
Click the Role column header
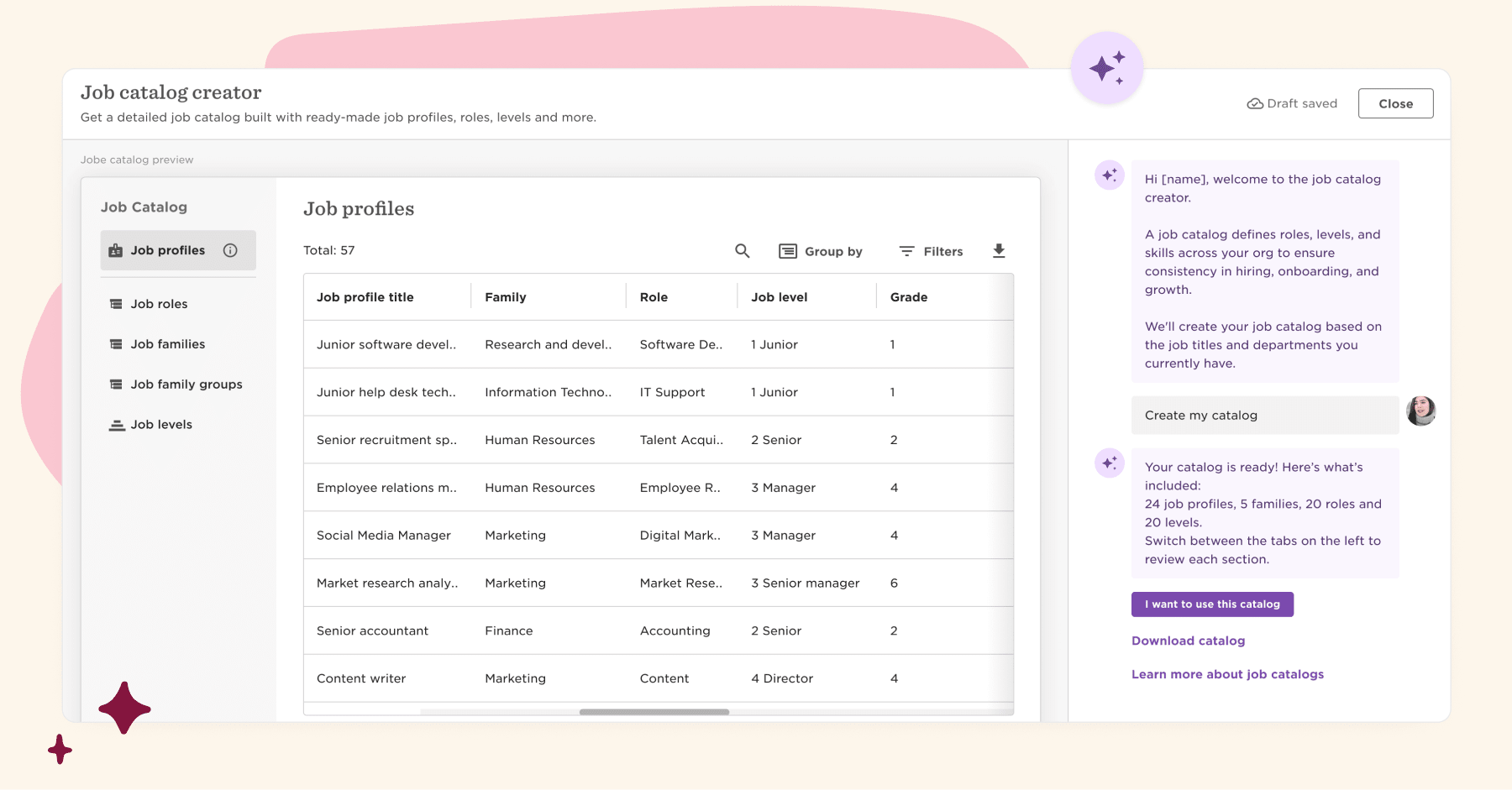click(x=654, y=297)
